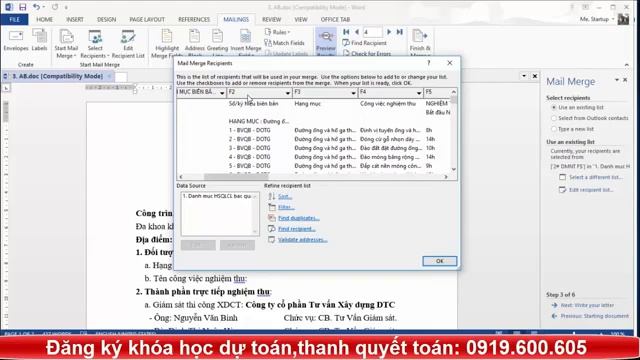Click Edit recipient list link in pane
640x360 pixels.
[x=591, y=190]
